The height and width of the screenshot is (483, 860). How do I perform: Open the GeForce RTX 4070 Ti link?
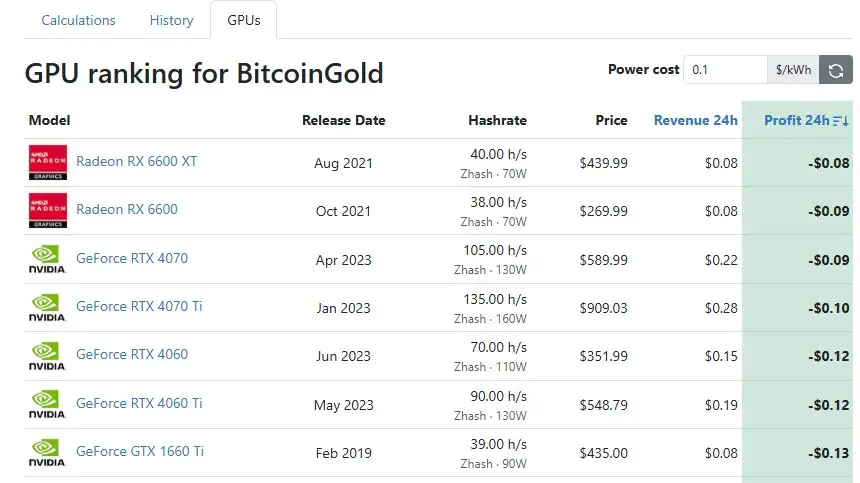pyautogui.click(x=139, y=306)
